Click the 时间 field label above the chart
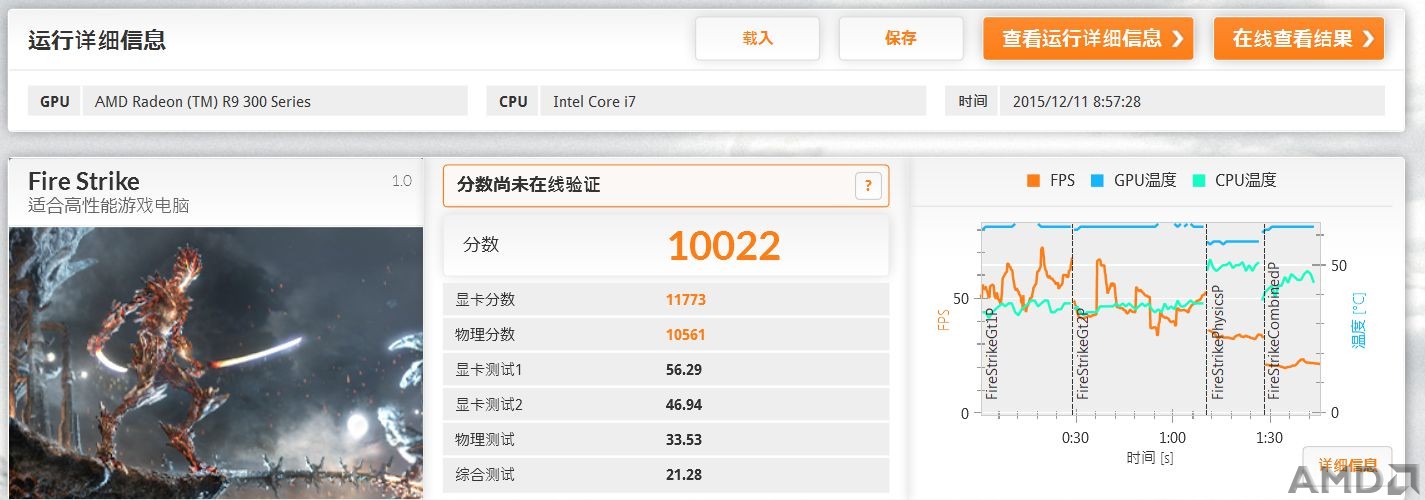This screenshot has width=1425, height=500. point(972,101)
